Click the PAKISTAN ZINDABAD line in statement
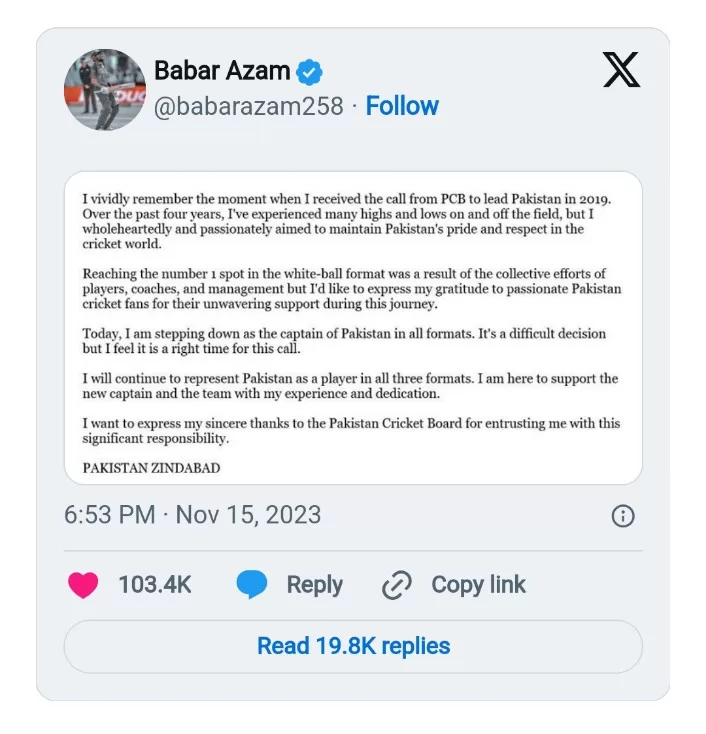 pos(152,467)
